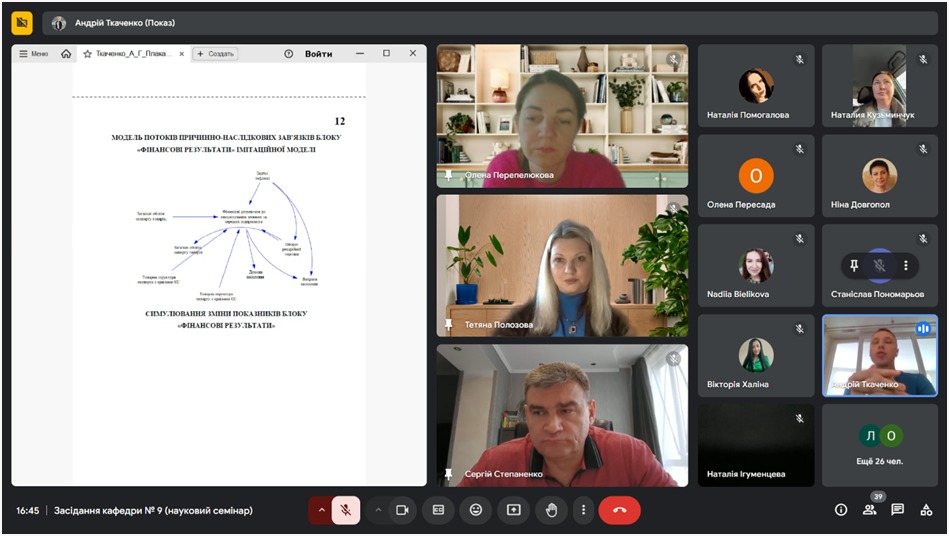
Task: Click the page number 12 in the document
Action: [x=340, y=121]
